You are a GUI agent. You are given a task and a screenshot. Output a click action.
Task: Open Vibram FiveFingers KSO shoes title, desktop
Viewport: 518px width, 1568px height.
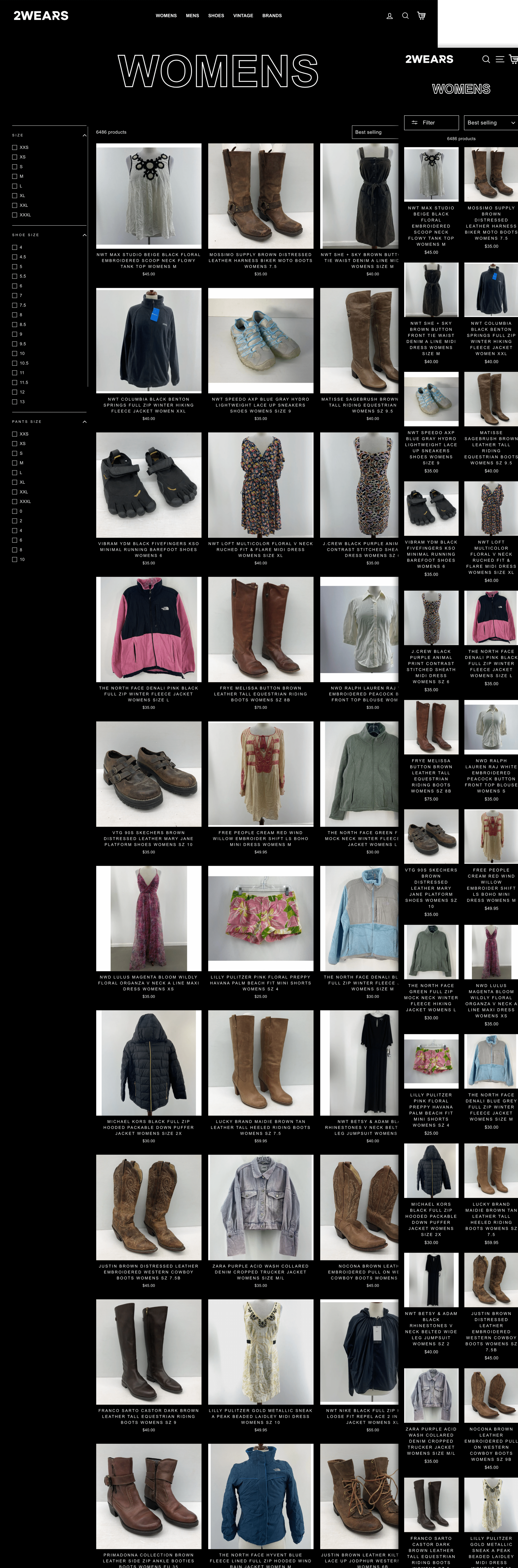pyautogui.click(x=149, y=550)
